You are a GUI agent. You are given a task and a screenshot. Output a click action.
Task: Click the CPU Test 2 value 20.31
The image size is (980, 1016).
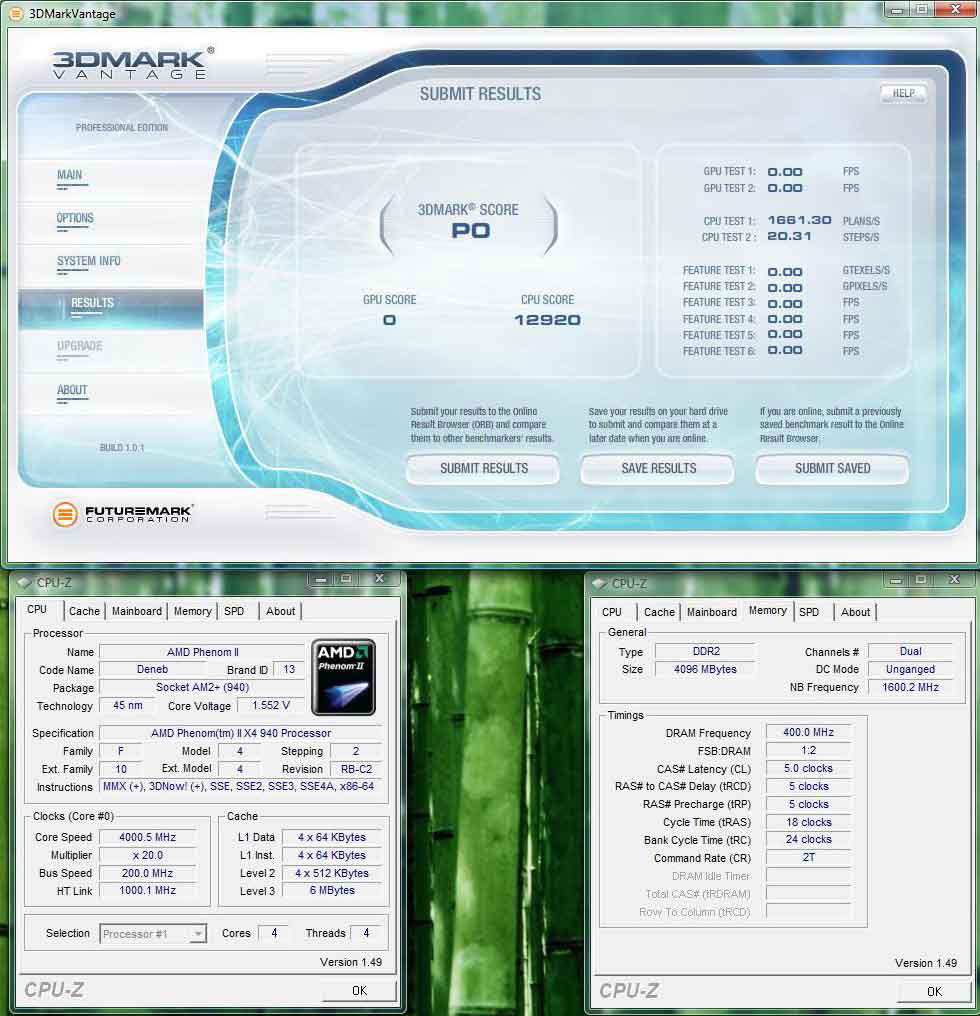point(789,237)
